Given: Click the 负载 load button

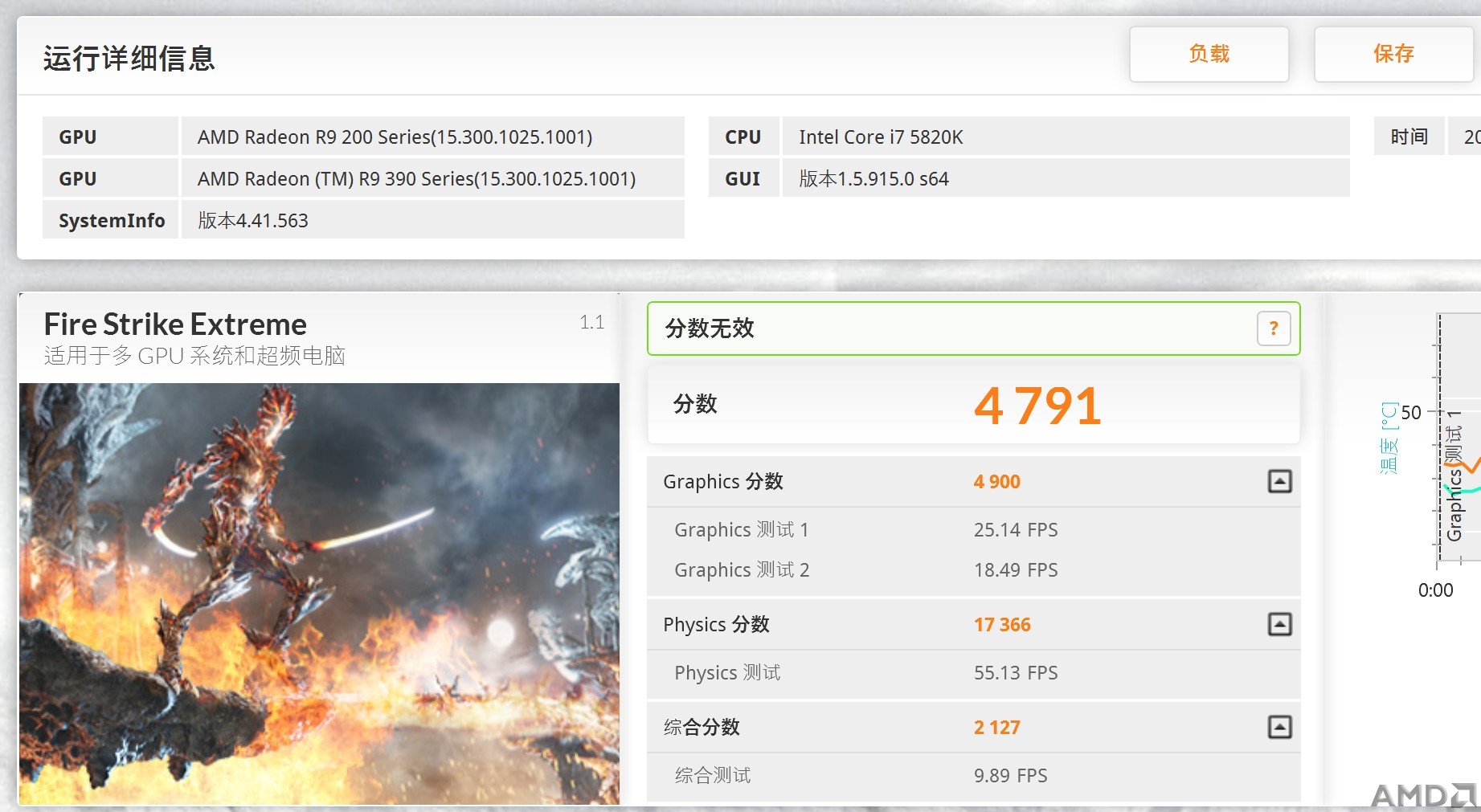Looking at the screenshot, I should 1209,55.
